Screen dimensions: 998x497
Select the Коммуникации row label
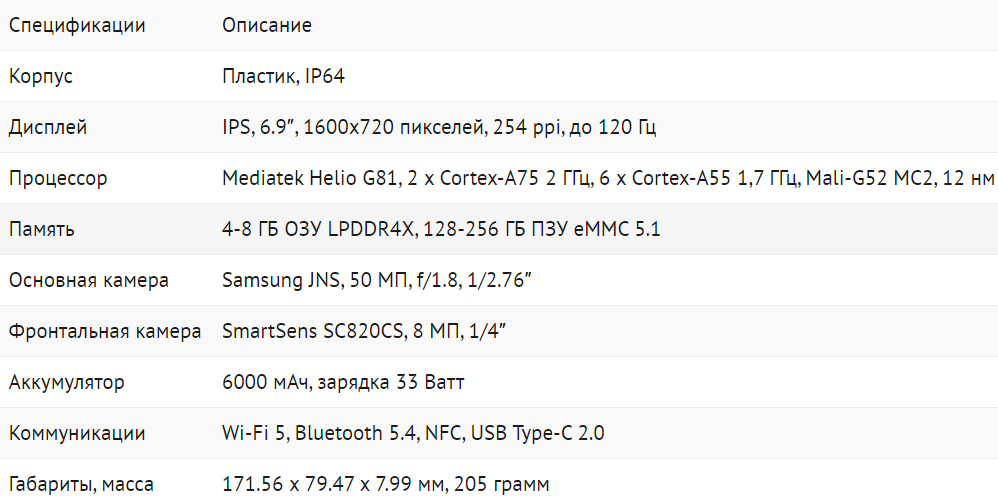tap(77, 433)
